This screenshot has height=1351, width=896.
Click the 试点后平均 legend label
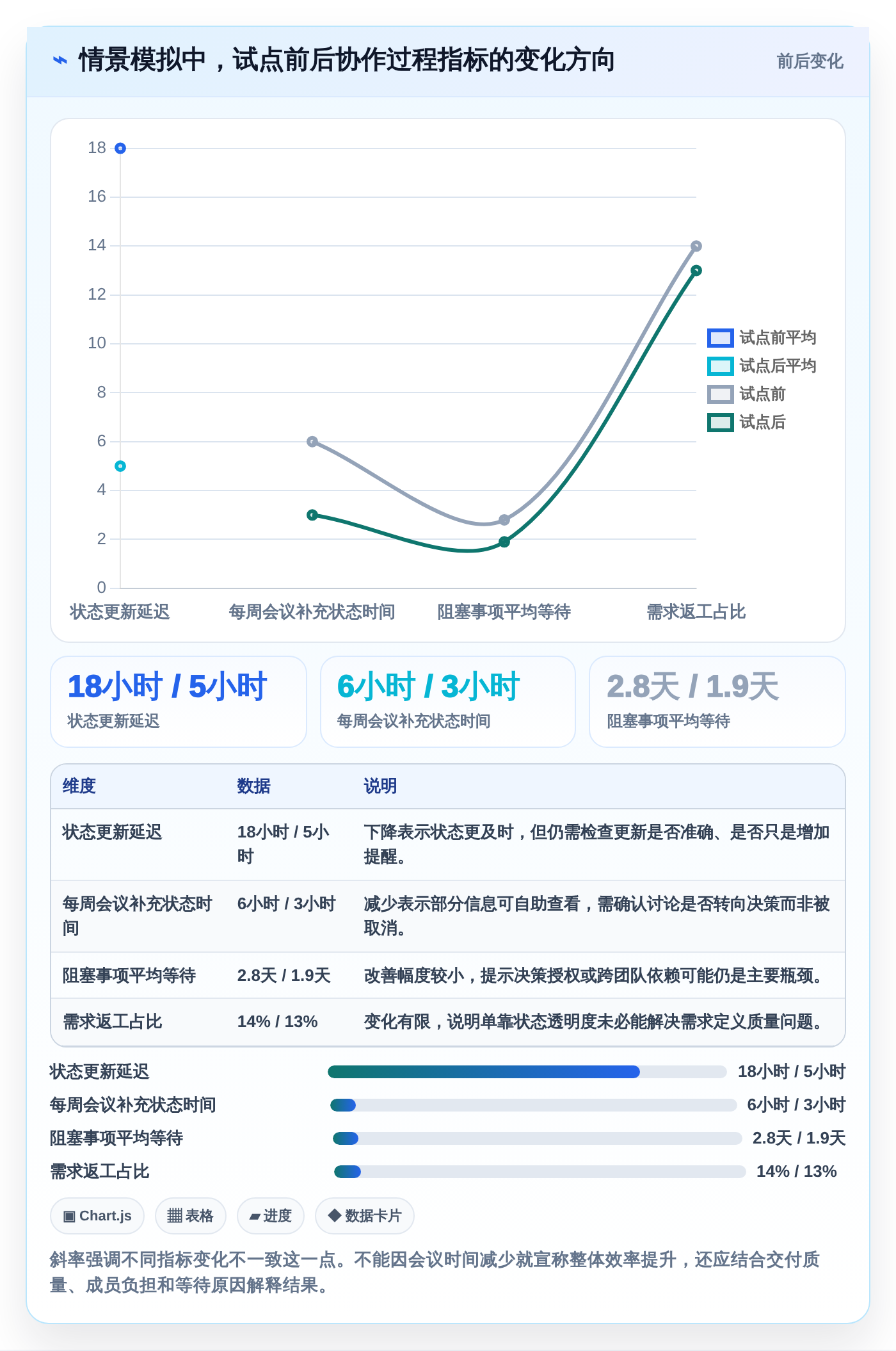(x=778, y=366)
